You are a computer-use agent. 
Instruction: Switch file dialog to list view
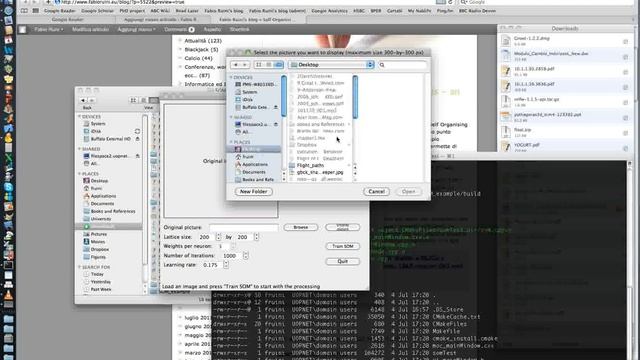click(269, 65)
